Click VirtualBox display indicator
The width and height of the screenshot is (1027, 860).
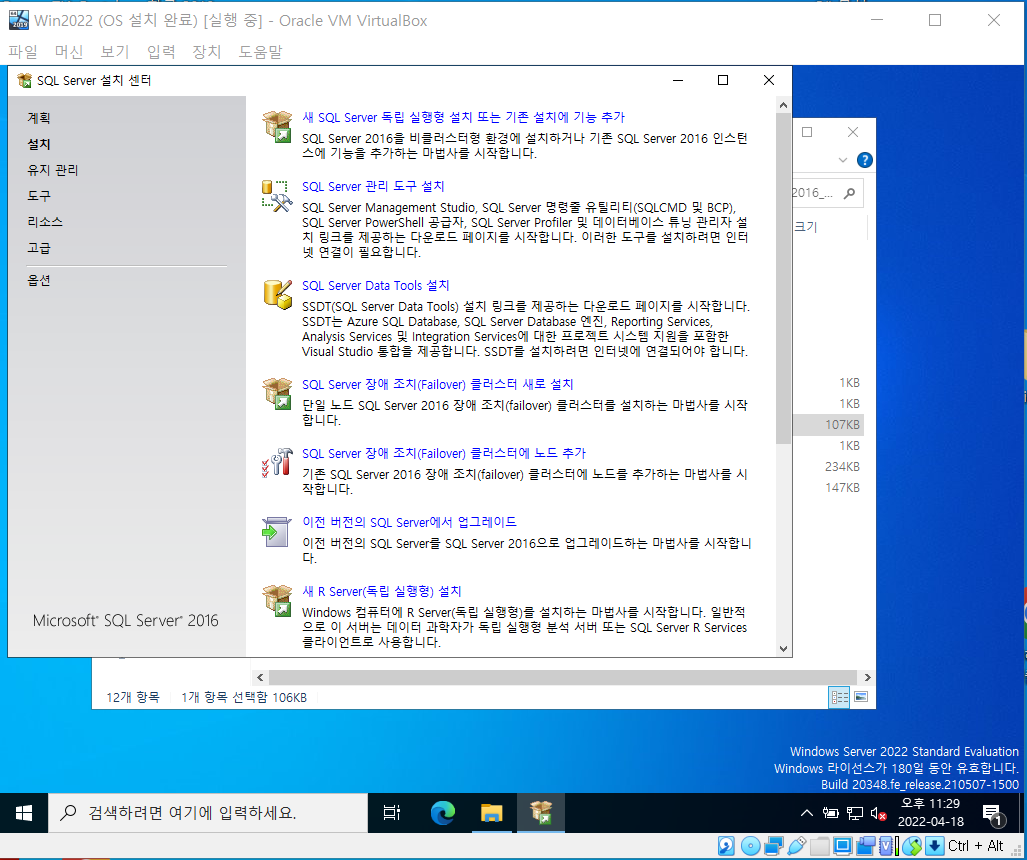(842, 846)
